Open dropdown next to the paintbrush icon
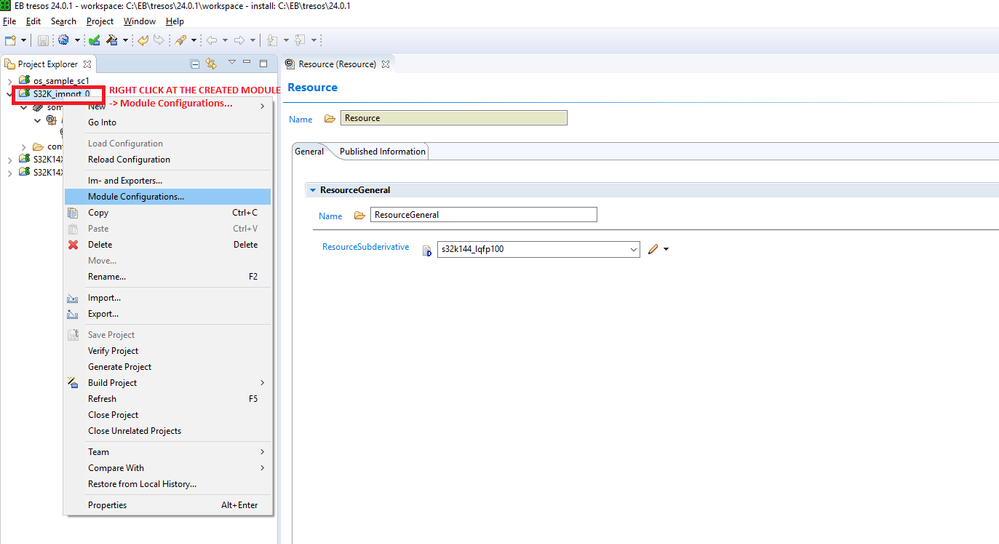This screenshot has height=544, width=999. (x=194, y=40)
